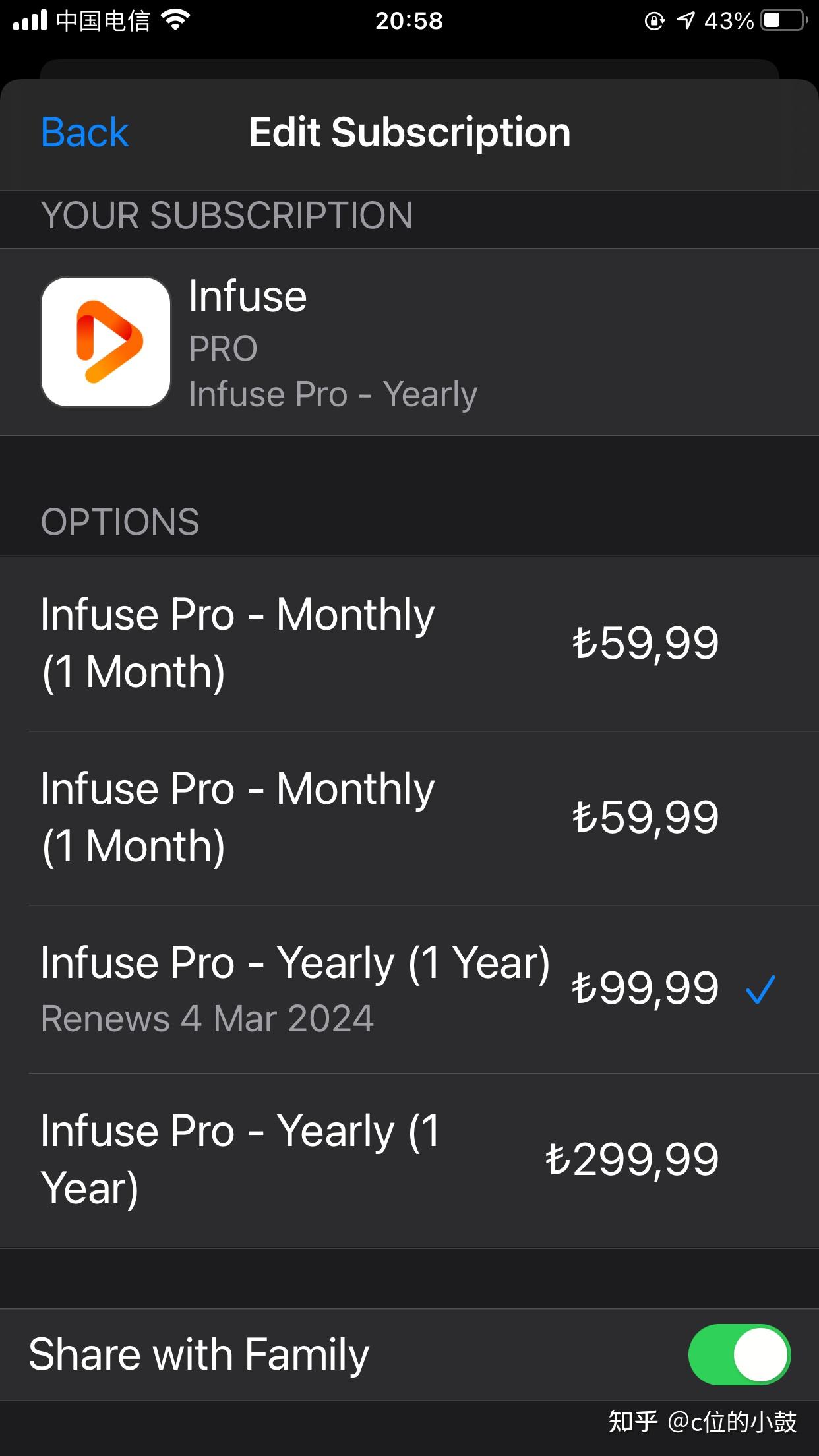The width and height of the screenshot is (819, 1456).
Task: Tap the Renews 4 Mar 2024 text
Action: click(207, 1019)
